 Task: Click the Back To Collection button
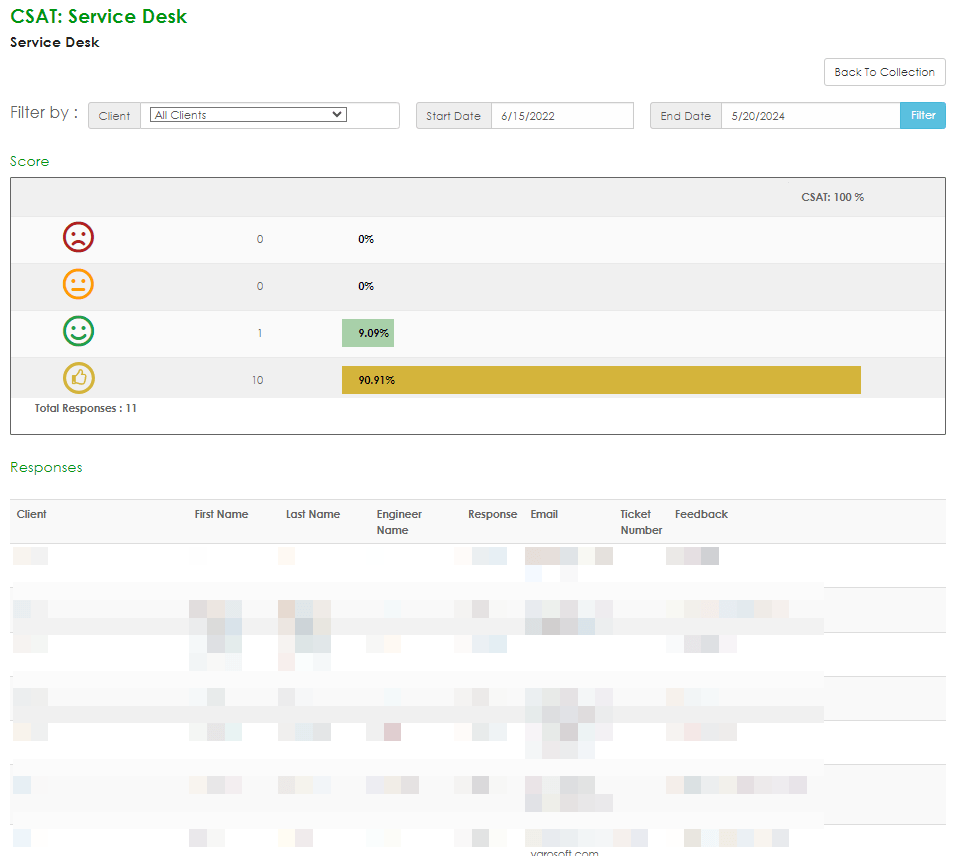click(x=884, y=72)
